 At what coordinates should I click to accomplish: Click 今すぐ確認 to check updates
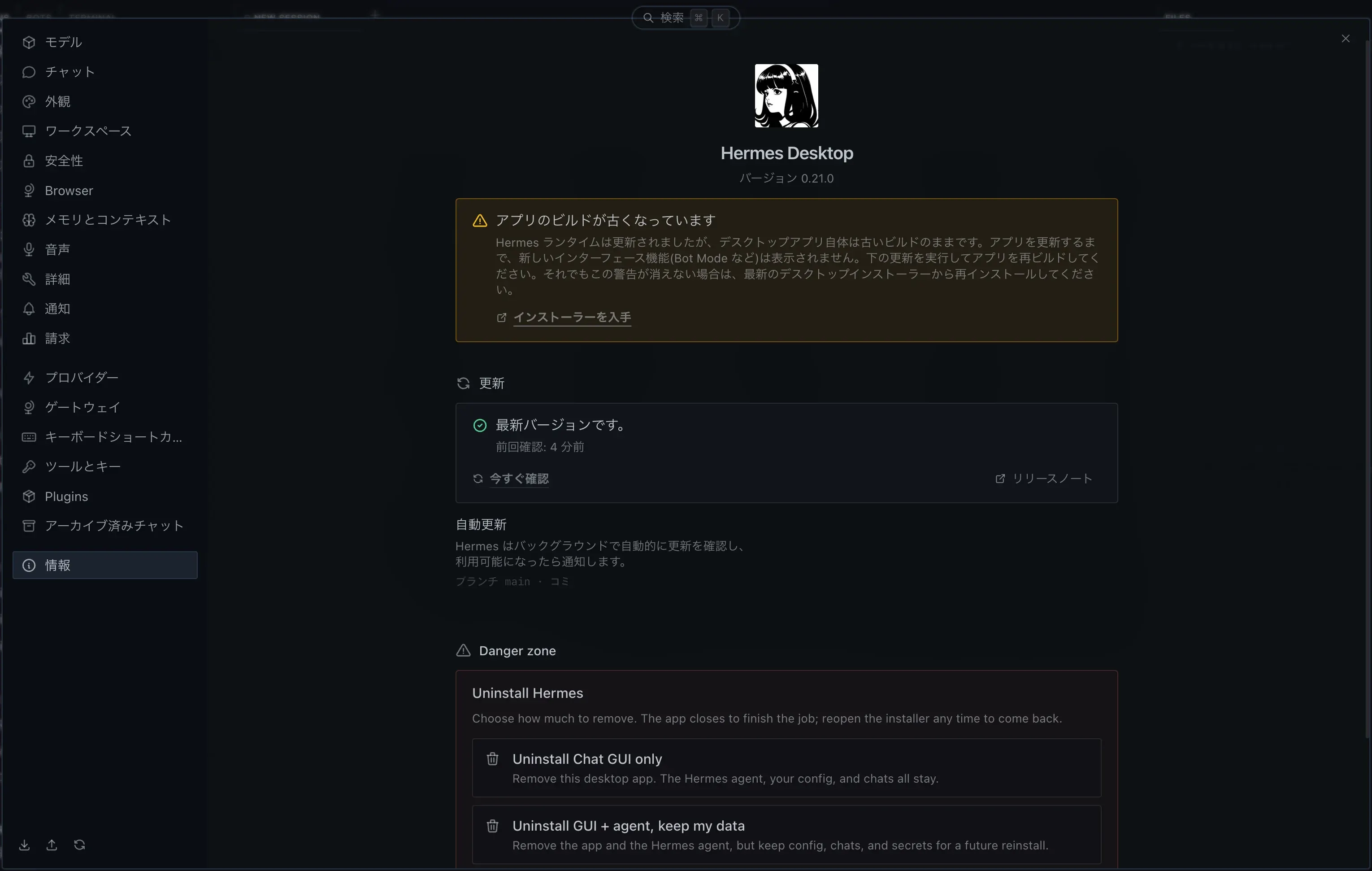pyautogui.click(x=519, y=479)
